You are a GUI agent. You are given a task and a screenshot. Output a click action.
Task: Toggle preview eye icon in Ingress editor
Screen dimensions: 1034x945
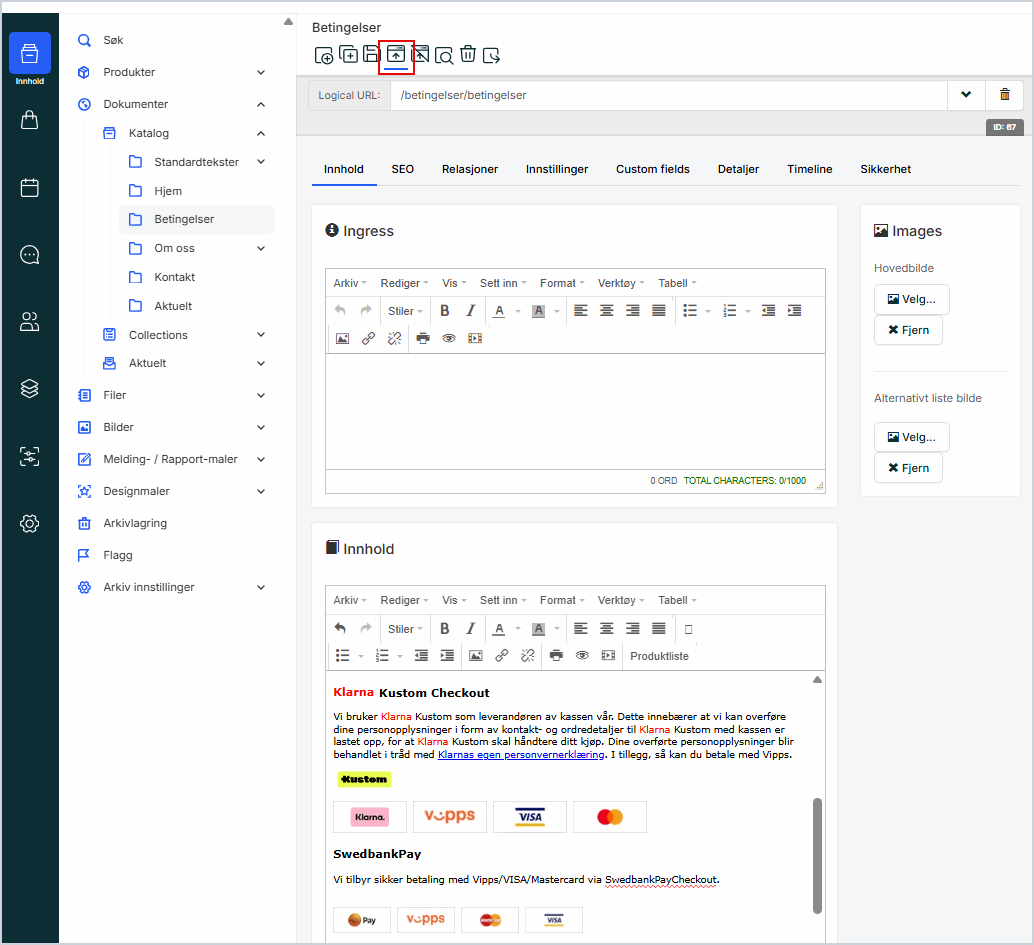point(449,338)
